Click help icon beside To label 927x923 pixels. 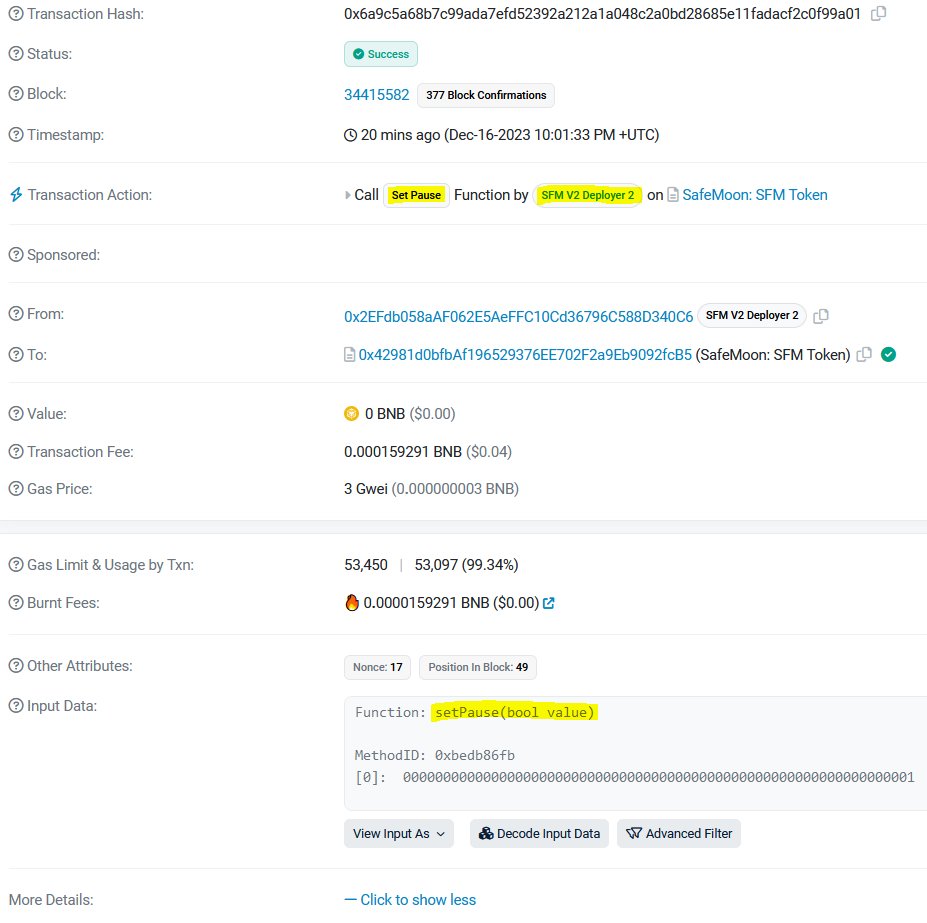click(16, 355)
